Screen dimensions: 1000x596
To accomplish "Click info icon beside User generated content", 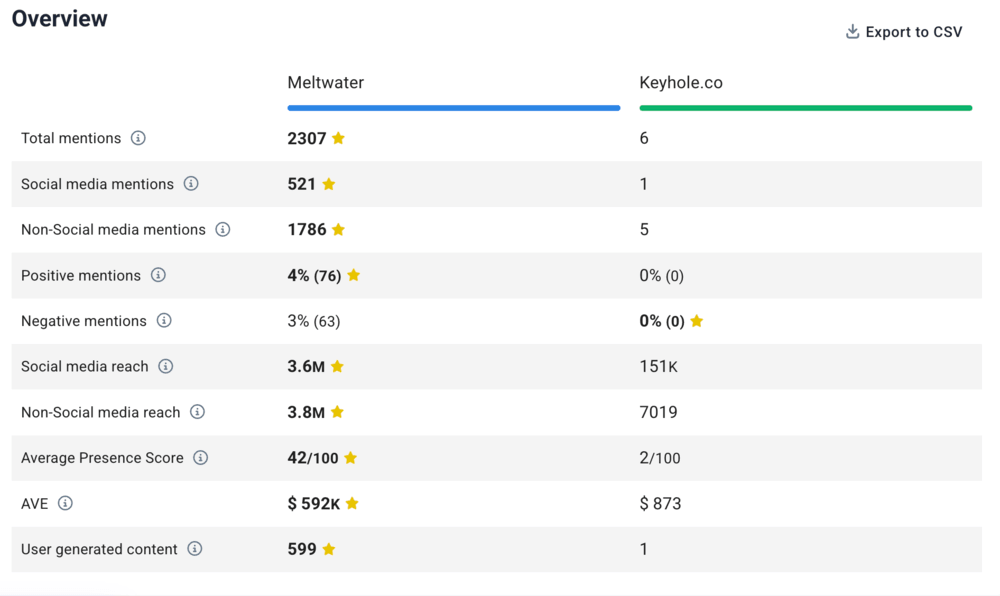I will 195,549.
